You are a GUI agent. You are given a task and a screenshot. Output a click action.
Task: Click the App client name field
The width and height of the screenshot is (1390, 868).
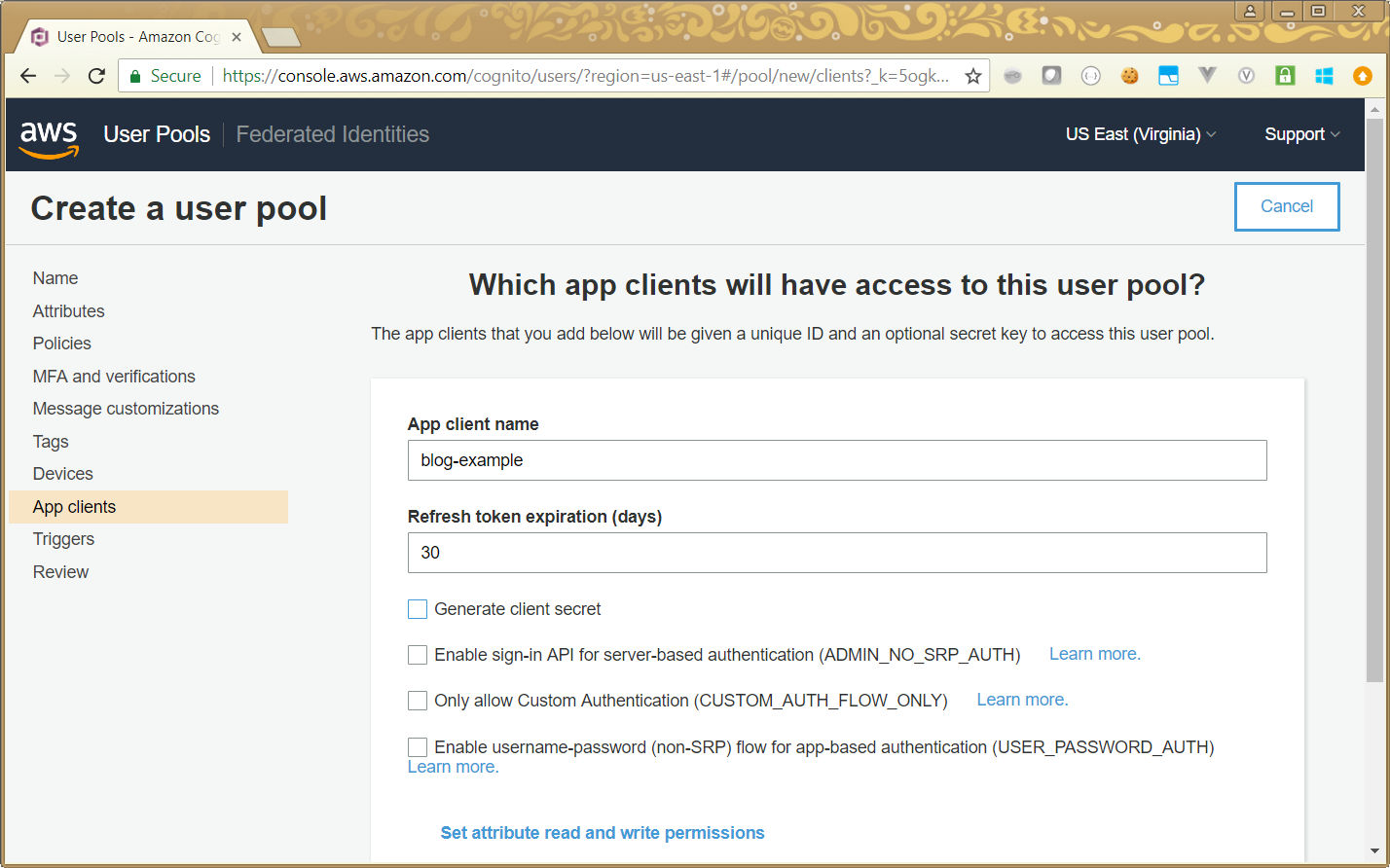click(x=836, y=460)
